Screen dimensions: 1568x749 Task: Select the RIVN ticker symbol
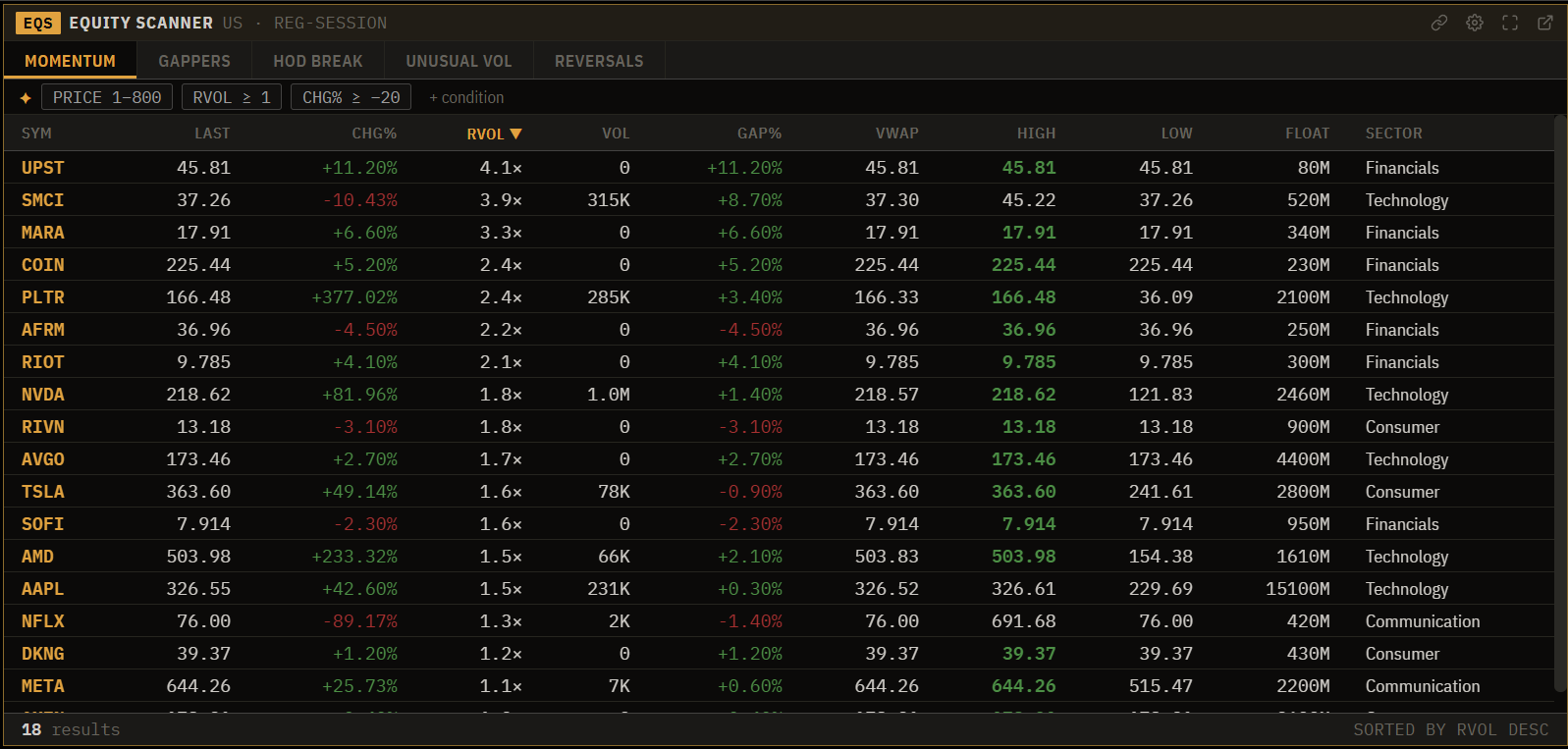[43, 427]
